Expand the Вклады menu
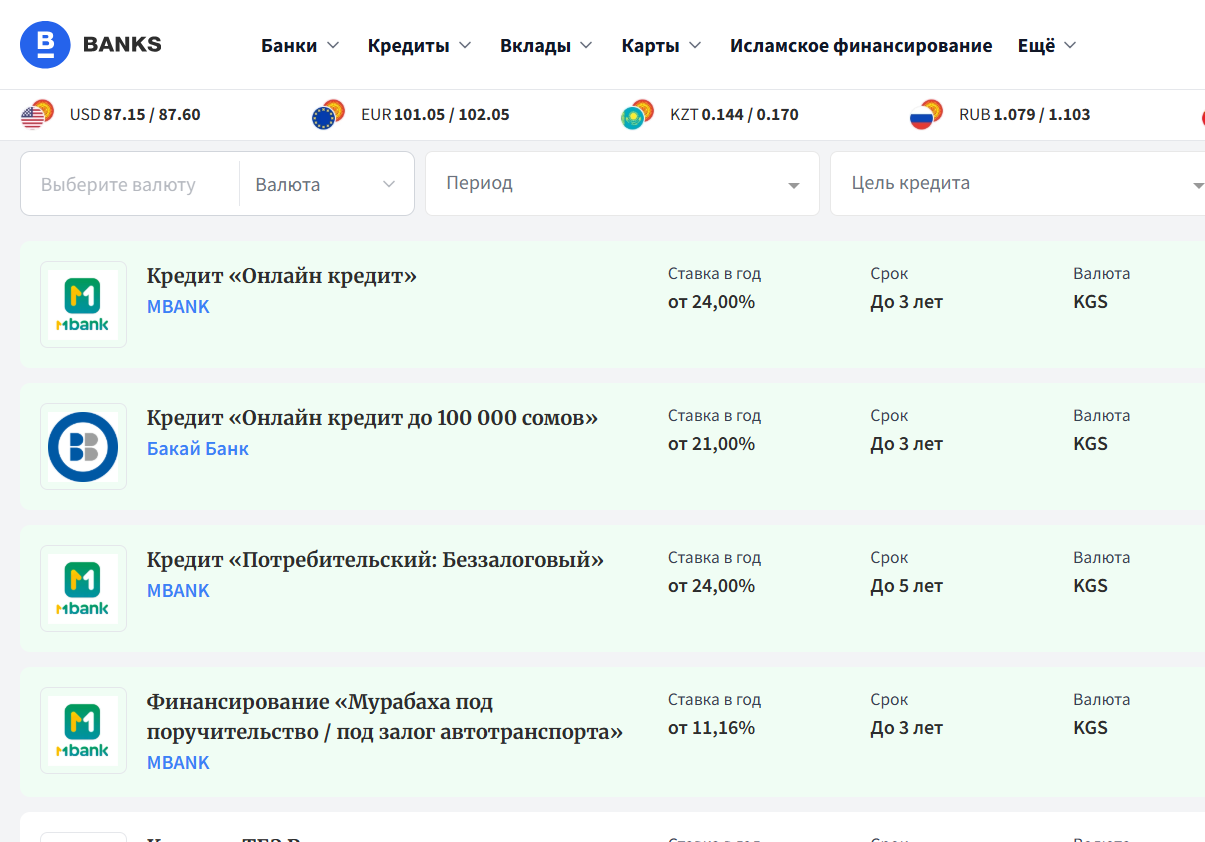Viewport: 1205px width, 842px height. (x=546, y=45)
